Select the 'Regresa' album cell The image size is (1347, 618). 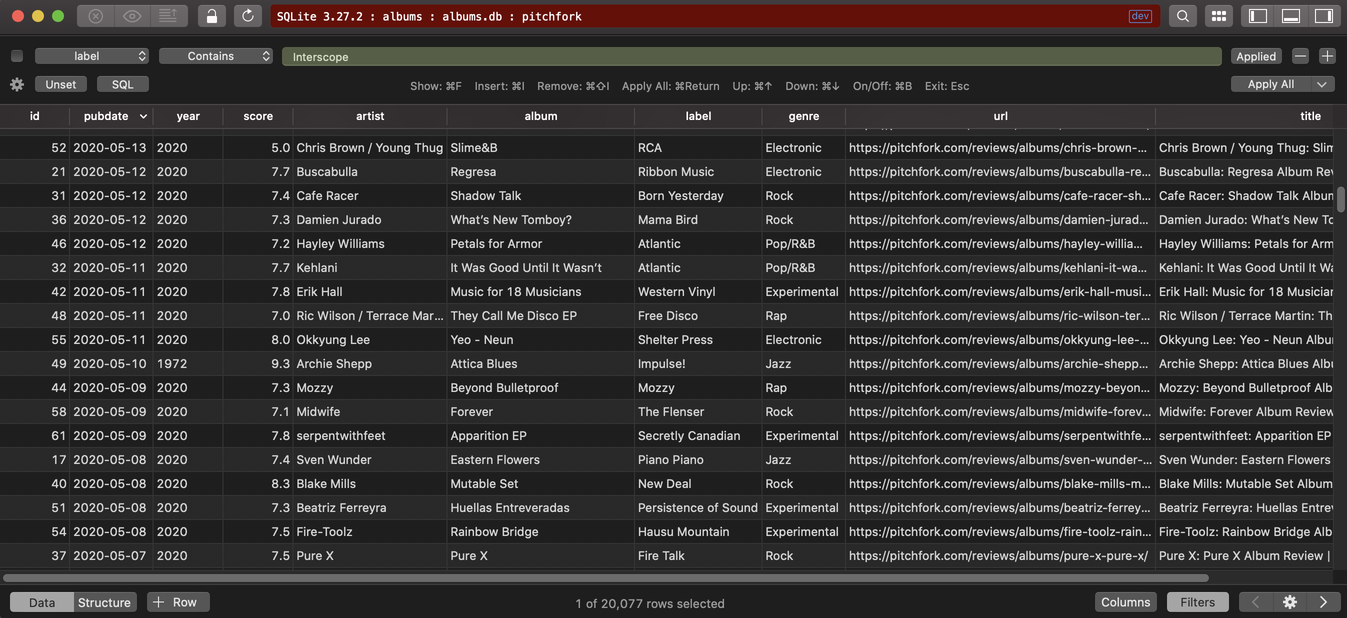click(x=541, y=171)
